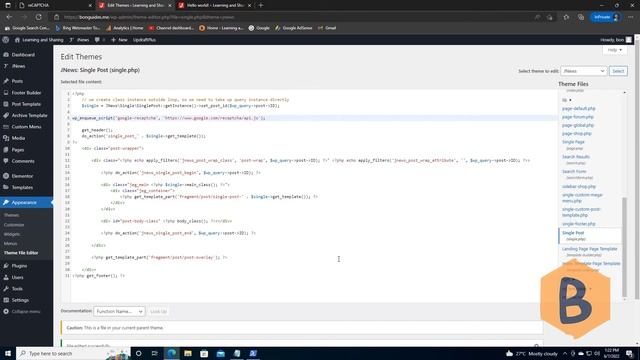Click the Appearance menu item
The image size is (640, 360).
point(24,202)
